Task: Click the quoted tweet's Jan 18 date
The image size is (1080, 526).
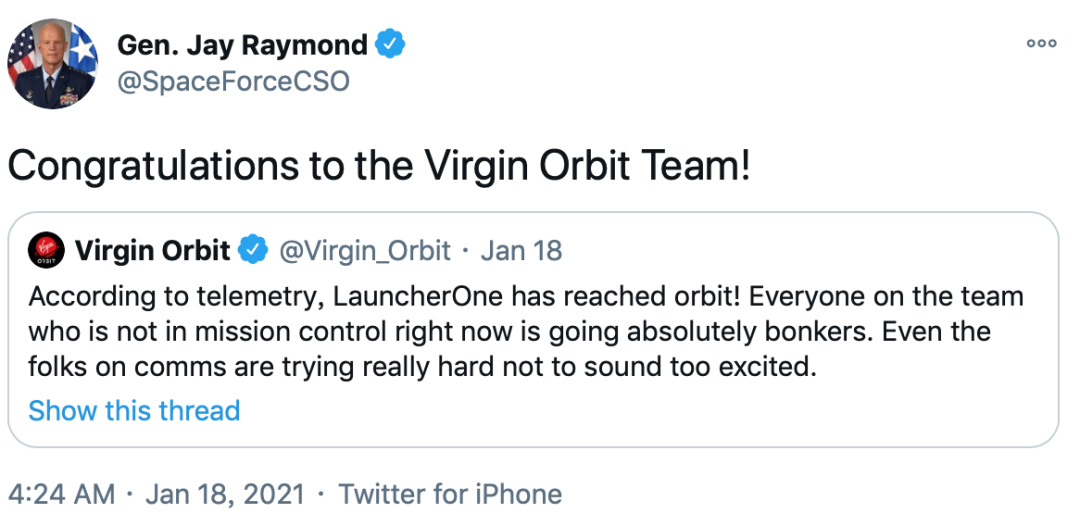Action: tap(521, 250)
